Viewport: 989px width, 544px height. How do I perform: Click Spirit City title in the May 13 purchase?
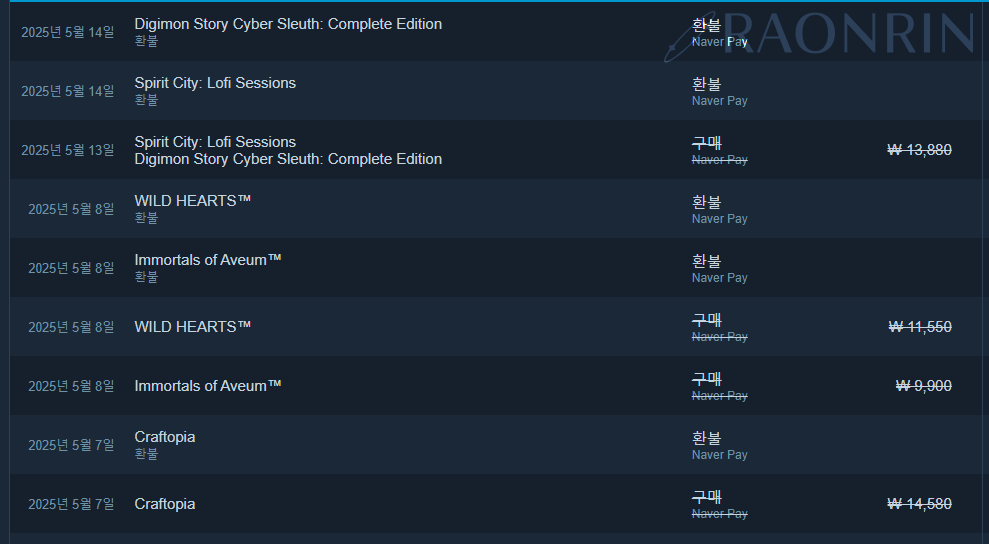click(x=215, y=142)
